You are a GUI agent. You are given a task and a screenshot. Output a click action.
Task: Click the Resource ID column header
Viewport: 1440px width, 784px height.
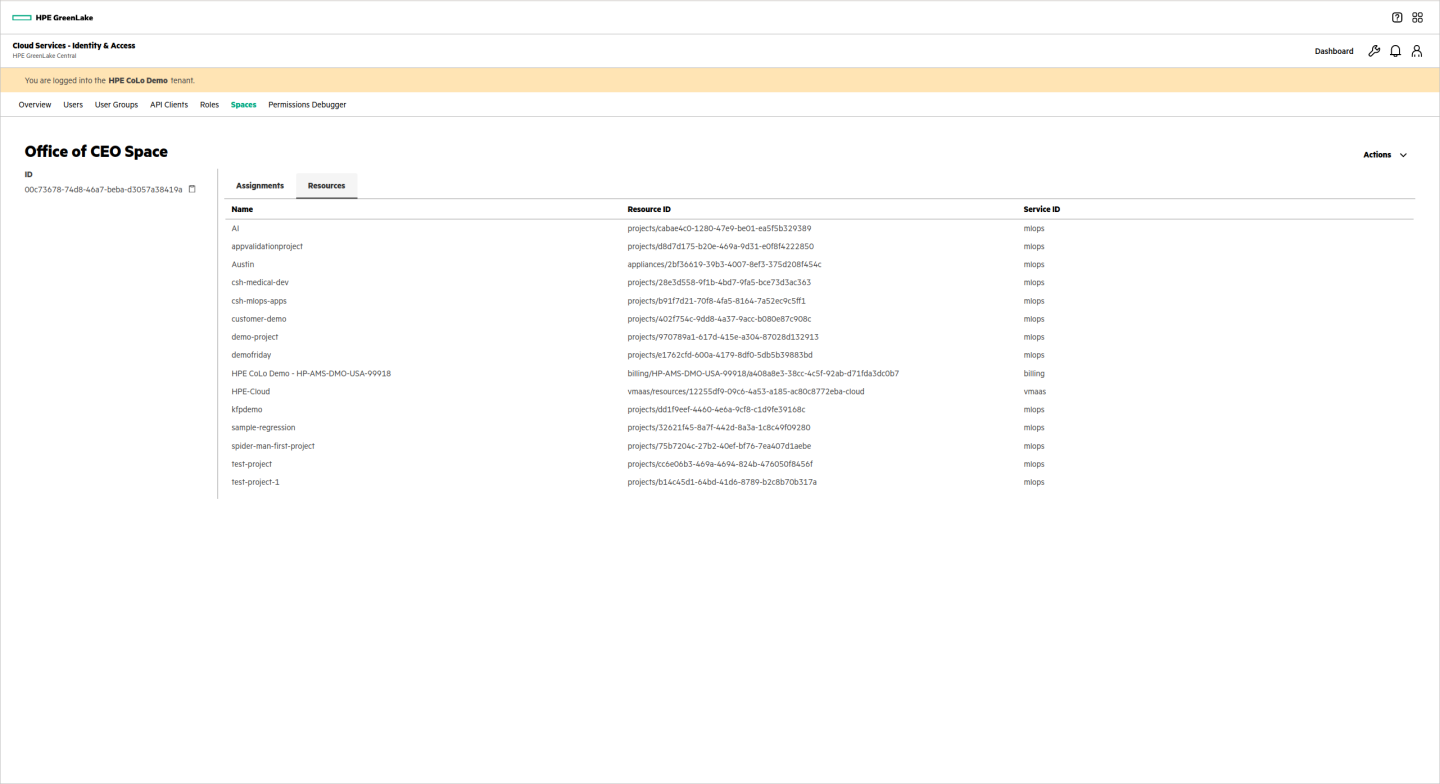pos(649,210)
